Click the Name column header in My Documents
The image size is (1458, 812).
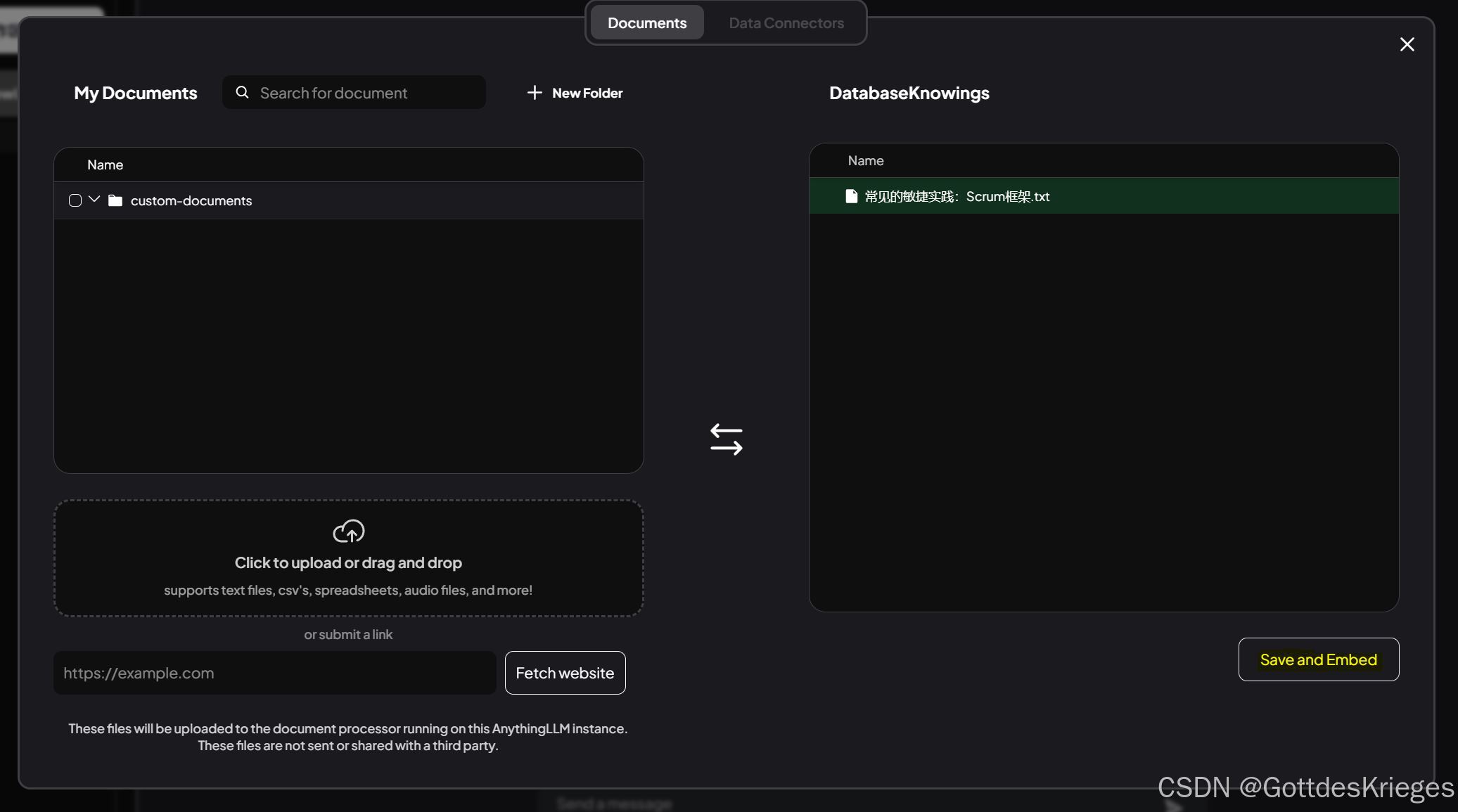pyautogui.click(x=105, y=165)
